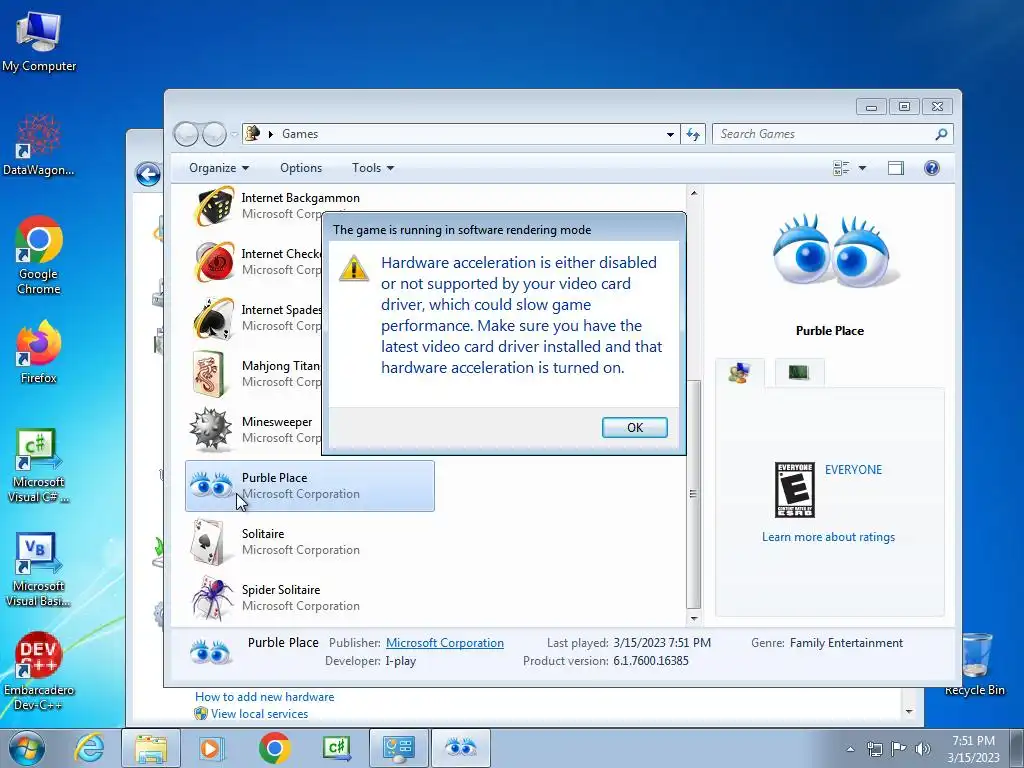1024x768 pixels.
Task: Select the Internet Spades game icon
Action: click(214, 318)
